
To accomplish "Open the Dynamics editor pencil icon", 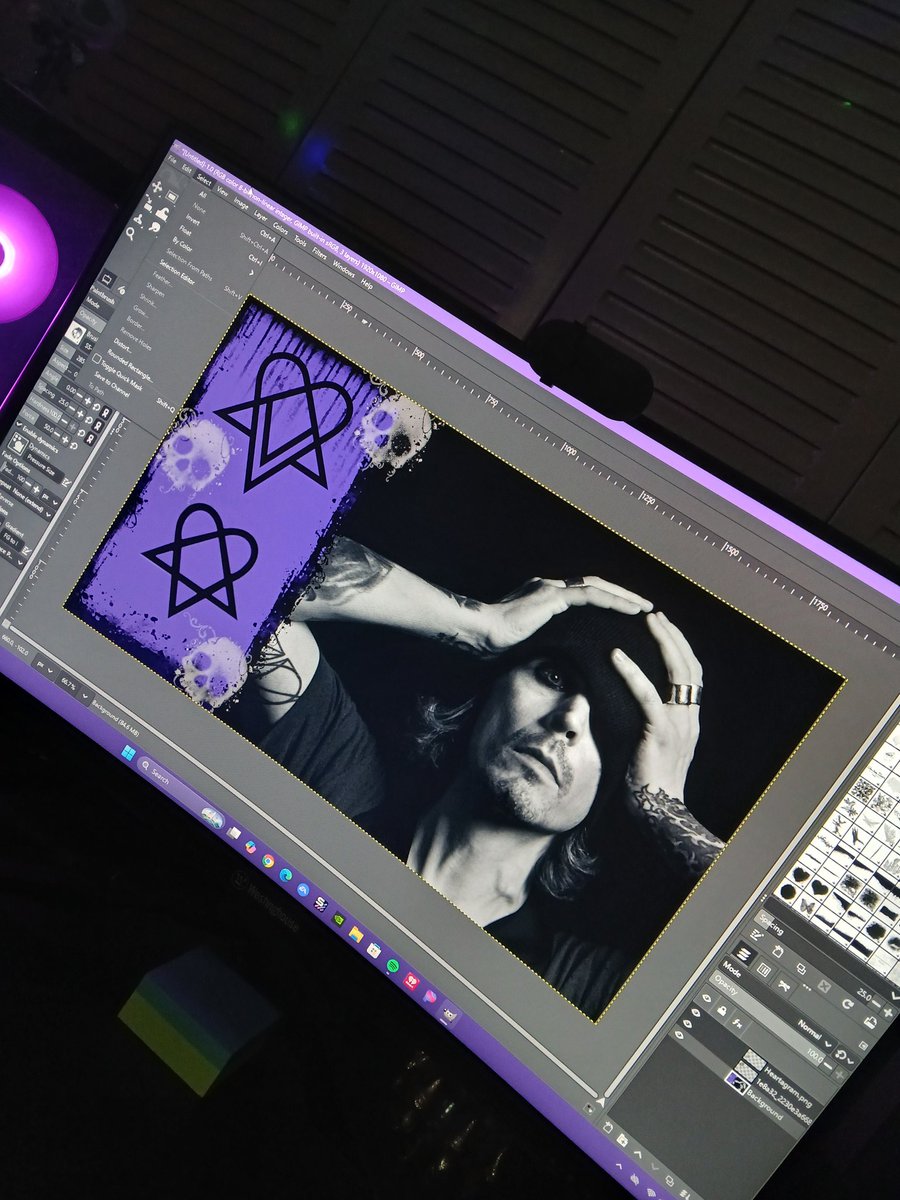I will [66, 482].
